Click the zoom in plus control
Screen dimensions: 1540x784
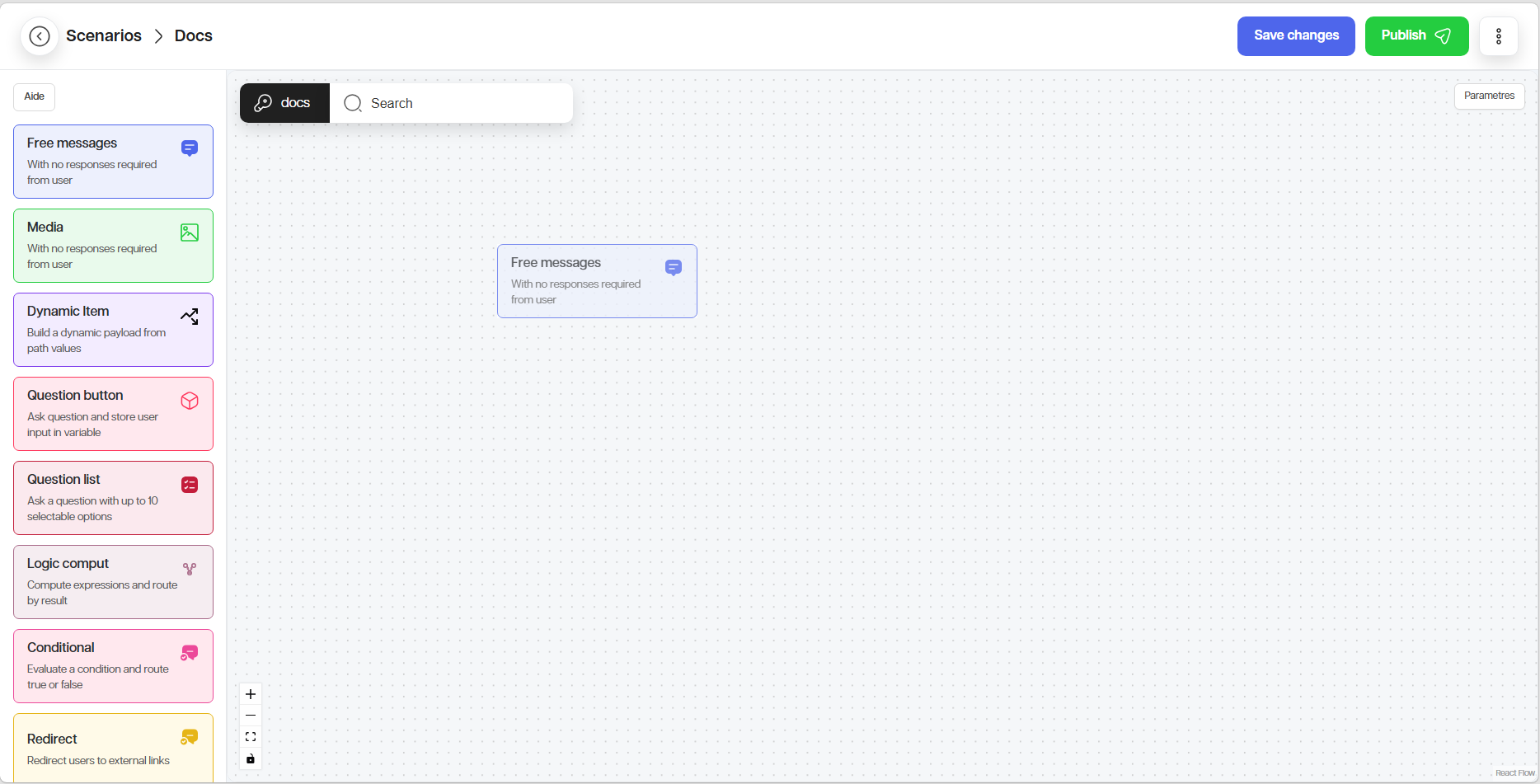click(x=251, y=694)
